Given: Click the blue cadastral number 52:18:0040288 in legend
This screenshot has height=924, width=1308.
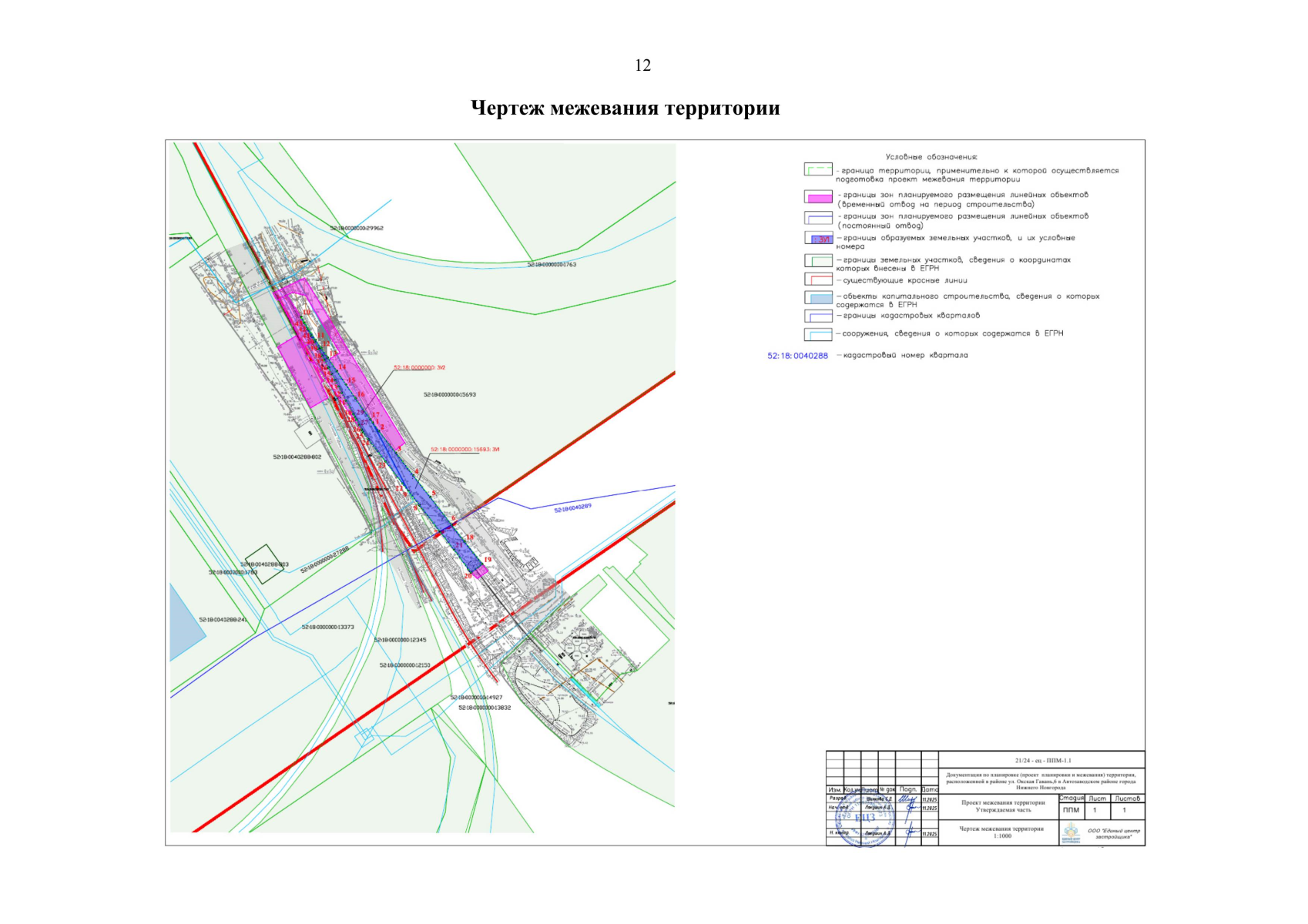Looking at the screenshot, I should 797,356.
